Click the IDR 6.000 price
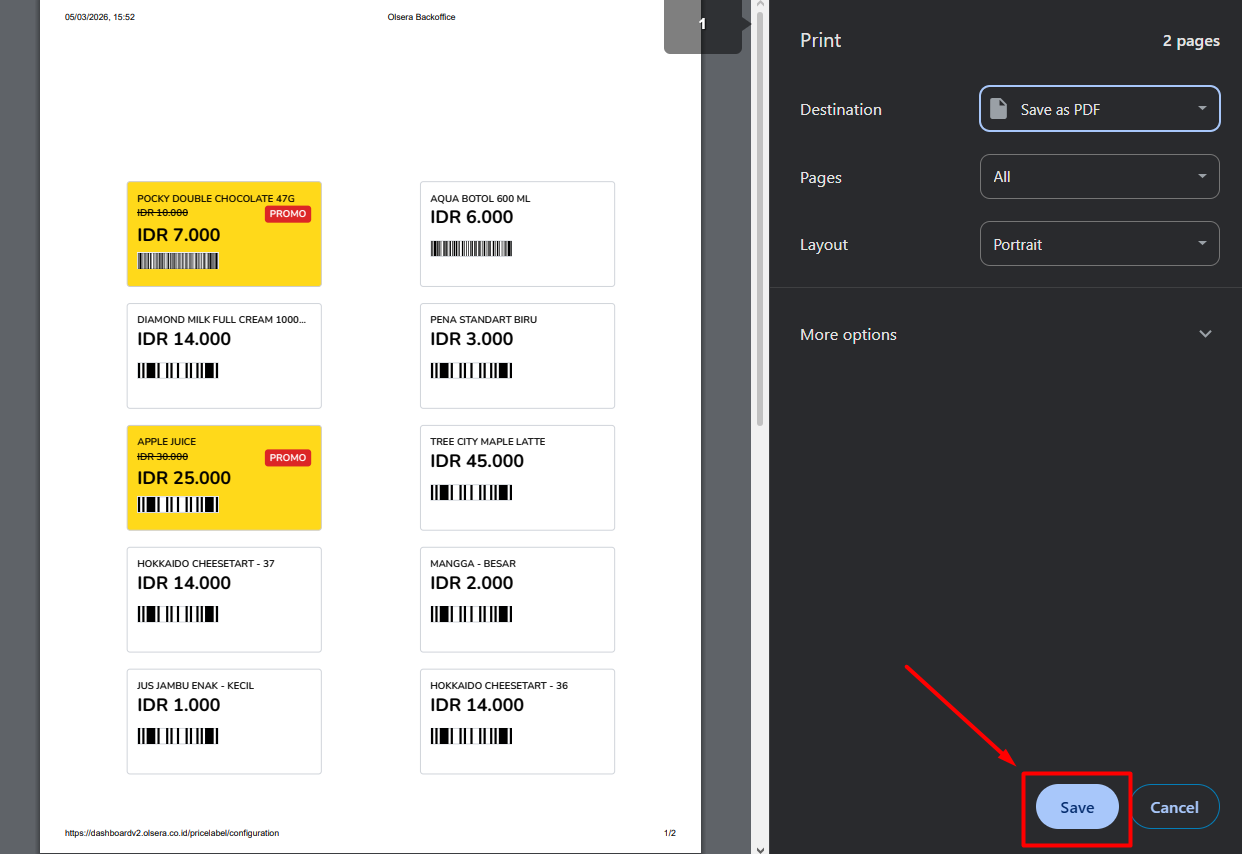This screenshot has width=1242, height=854. tap(472, 217)
